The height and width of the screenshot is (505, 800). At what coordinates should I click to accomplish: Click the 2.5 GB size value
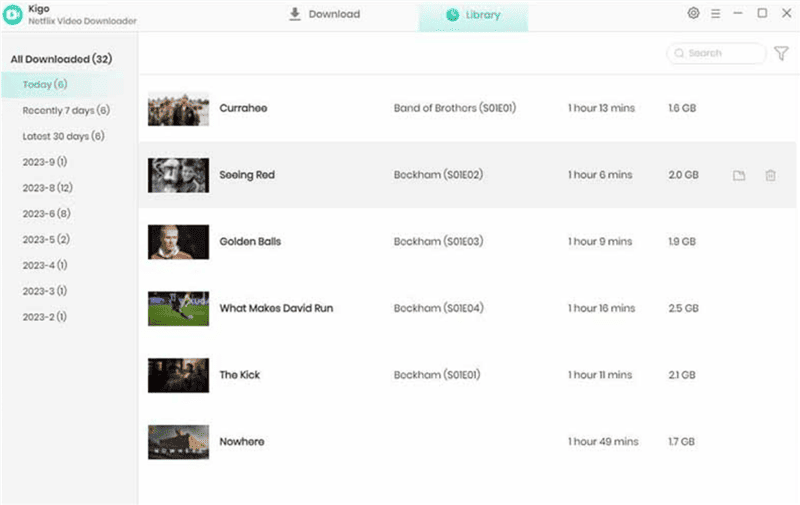click(683, 309)
